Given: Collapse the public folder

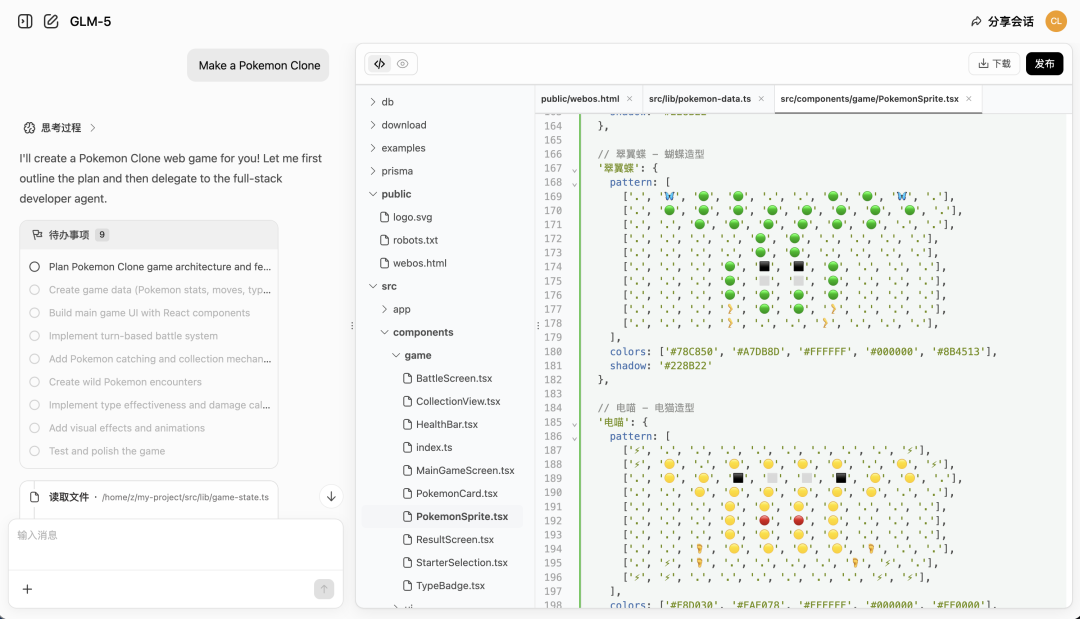Looking at the screenshot, I should 373,194.
